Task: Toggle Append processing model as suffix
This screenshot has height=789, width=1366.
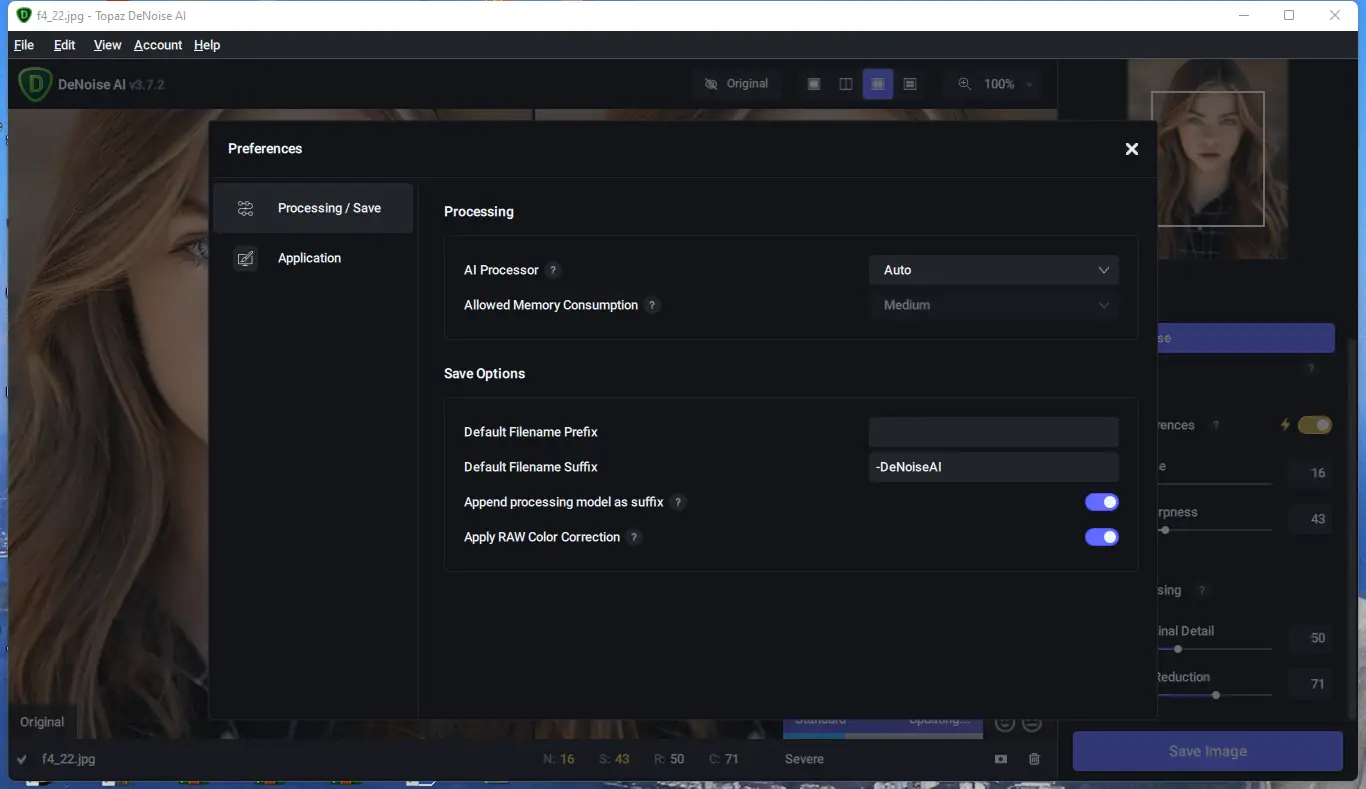Action: (1101, 502)
